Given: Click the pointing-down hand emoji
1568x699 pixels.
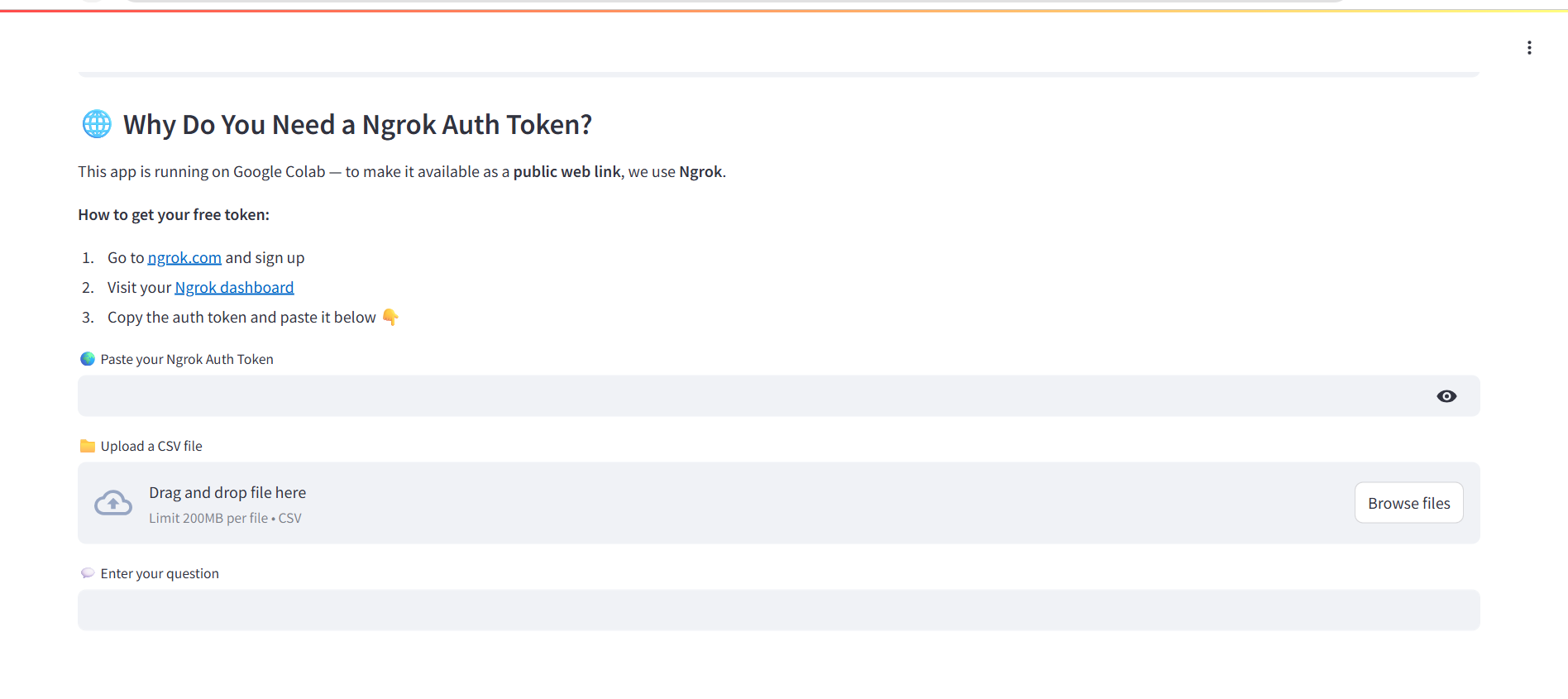Looking at the screenshot, I should click(x=390, y=317).
